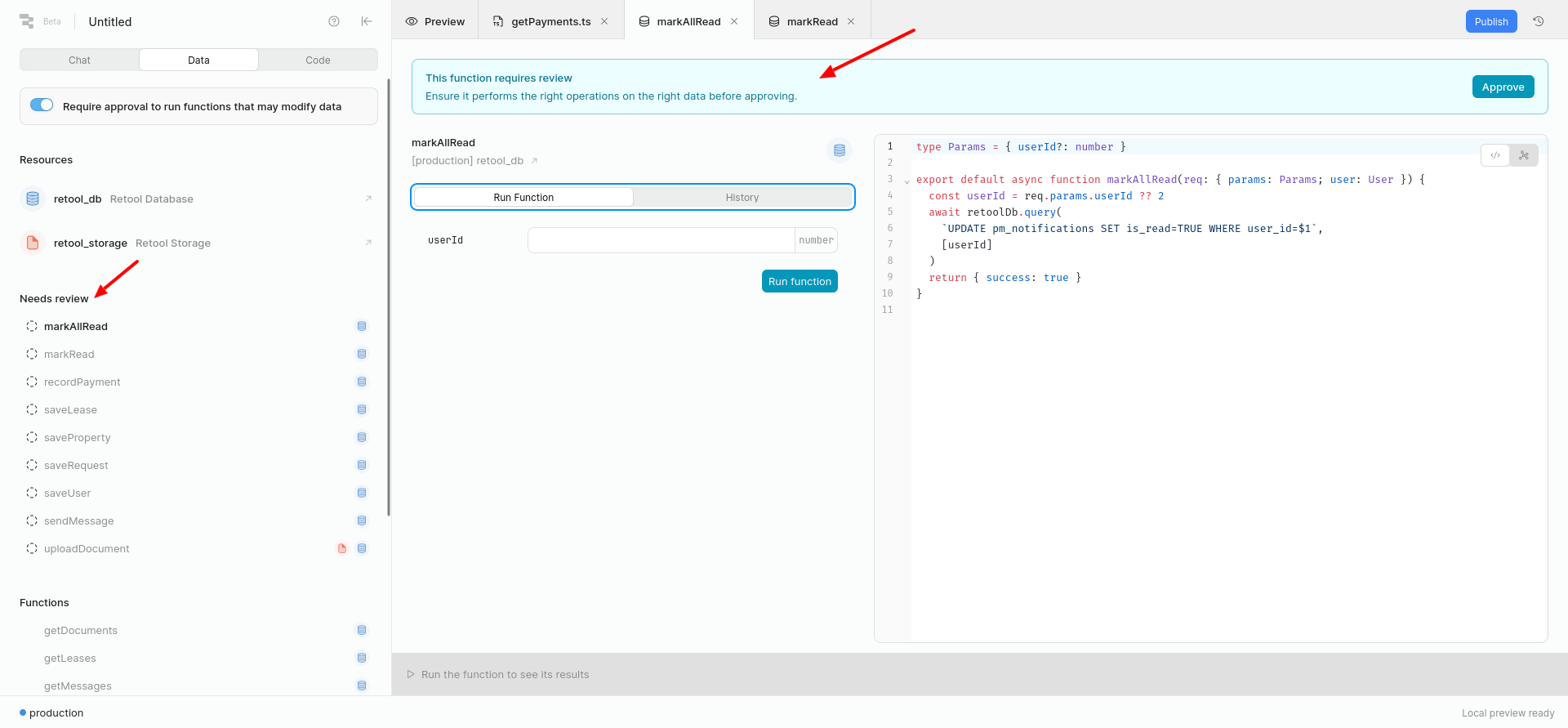This screenshot has width=1568, height=728.
Task: Collapse code fold arrow at line 3
Action: (906, 181)
